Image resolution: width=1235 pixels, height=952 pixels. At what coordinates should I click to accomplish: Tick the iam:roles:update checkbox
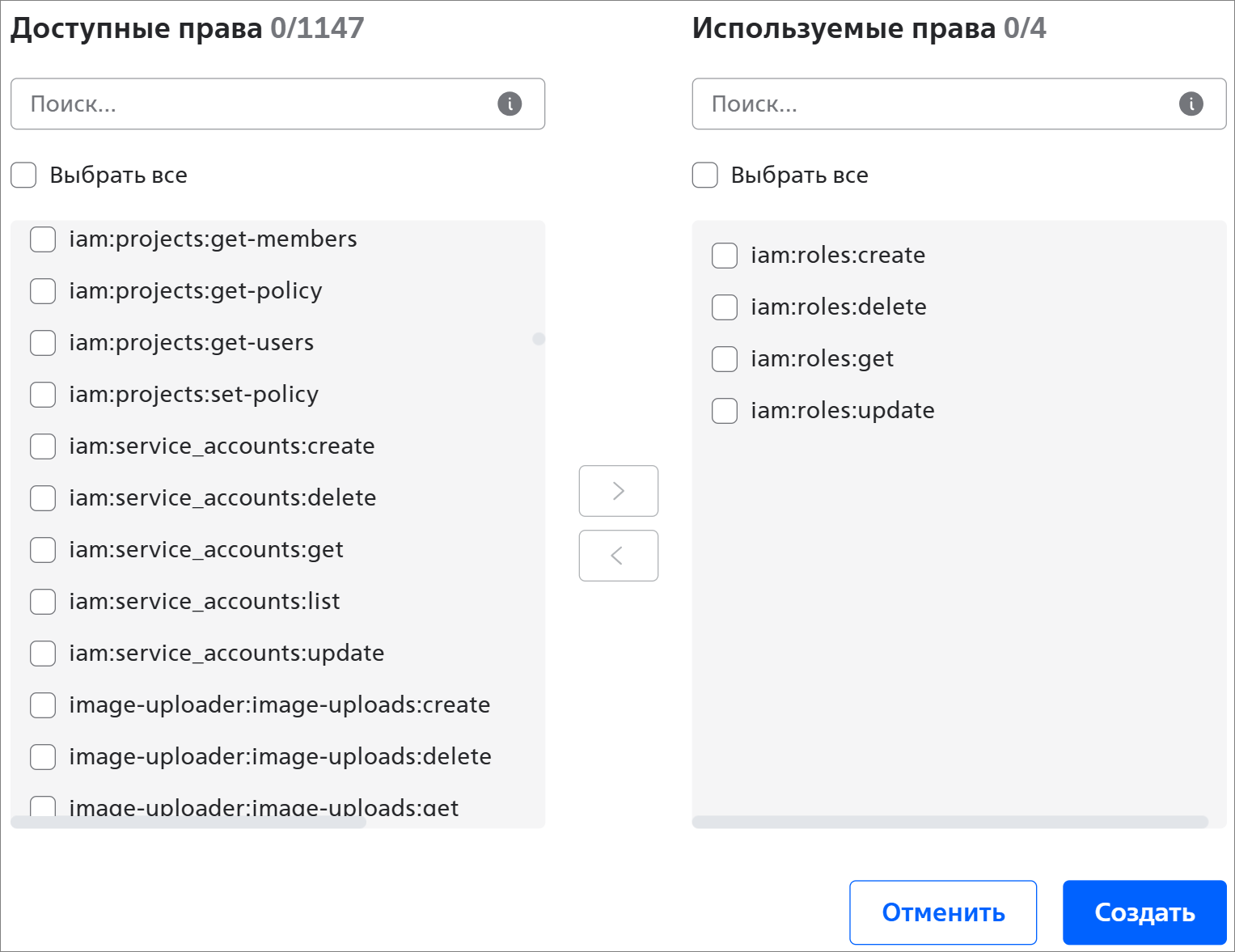(x=725, y=411)
